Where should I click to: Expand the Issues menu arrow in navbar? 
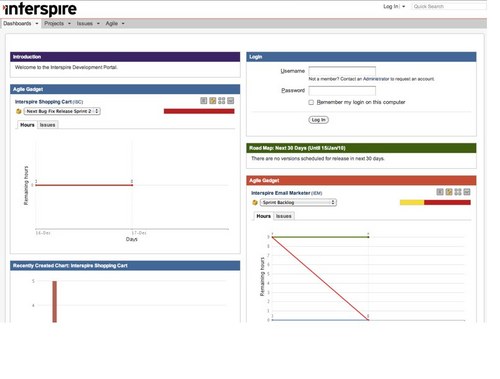pos(98,24)
